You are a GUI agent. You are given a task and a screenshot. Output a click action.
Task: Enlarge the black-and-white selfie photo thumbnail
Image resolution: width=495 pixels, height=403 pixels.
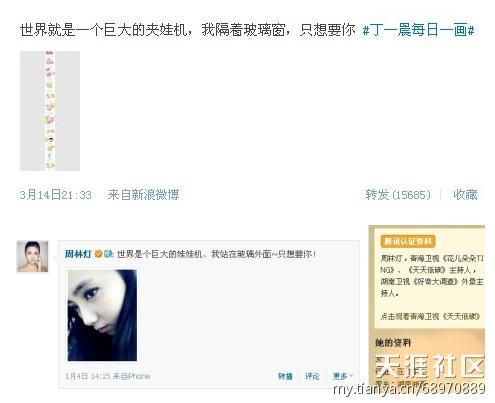(x=102, y=315)
